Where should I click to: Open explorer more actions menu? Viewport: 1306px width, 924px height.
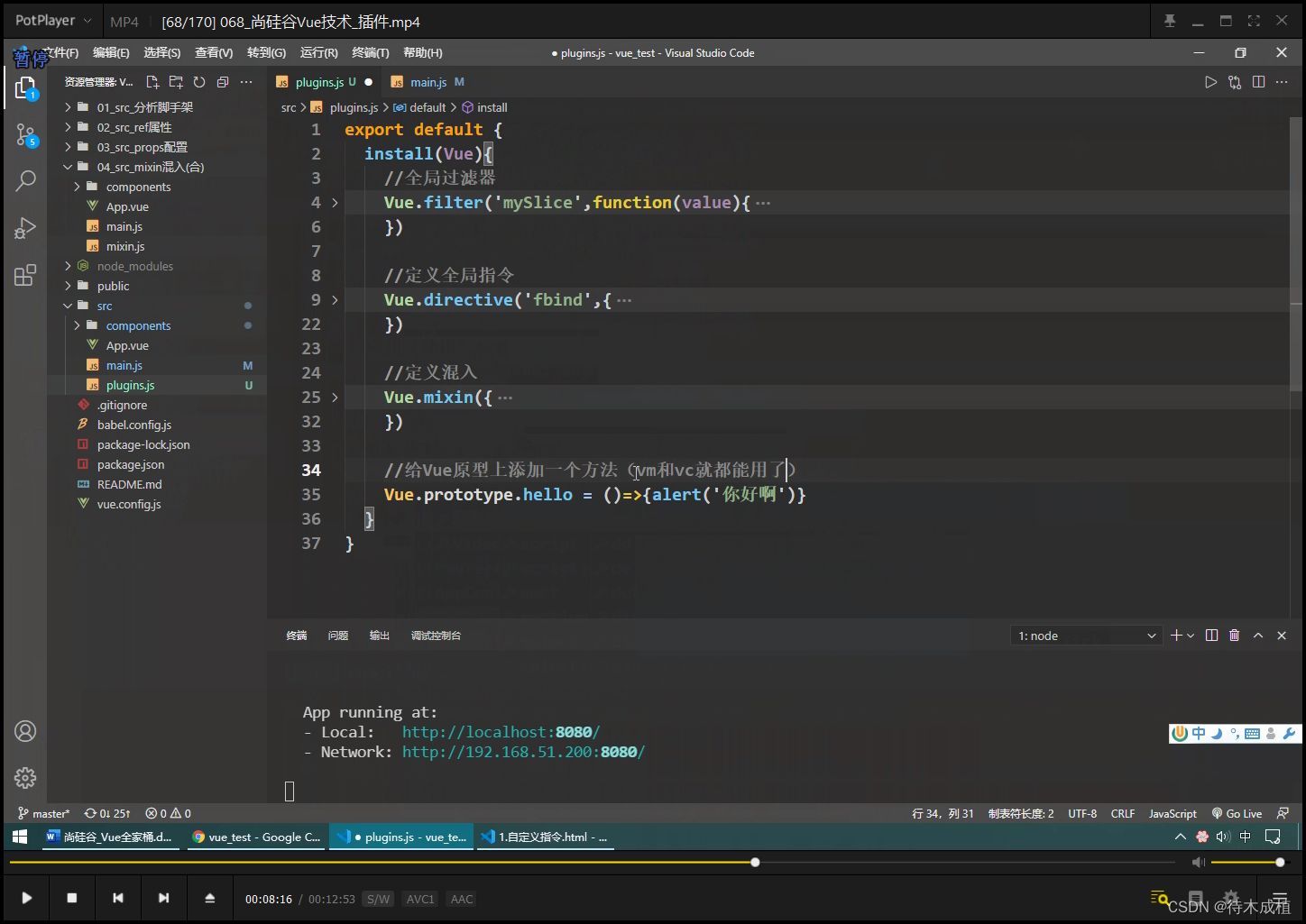point(246,82)
